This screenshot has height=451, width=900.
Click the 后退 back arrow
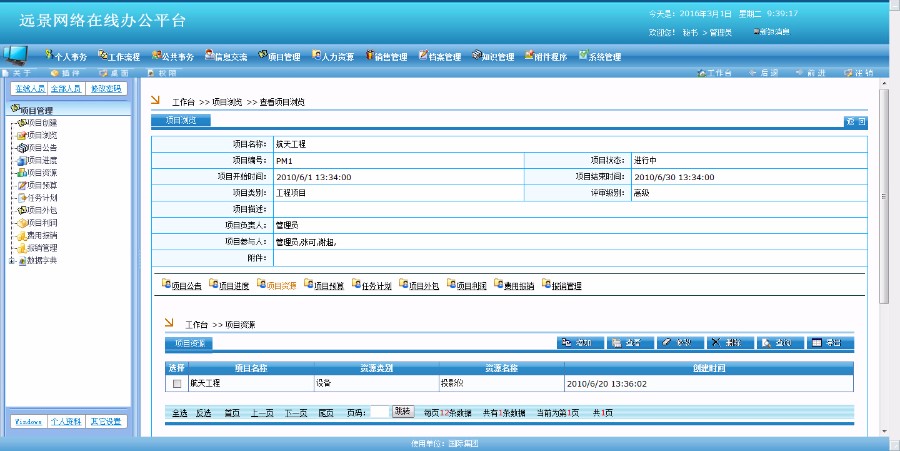[763, 73]
